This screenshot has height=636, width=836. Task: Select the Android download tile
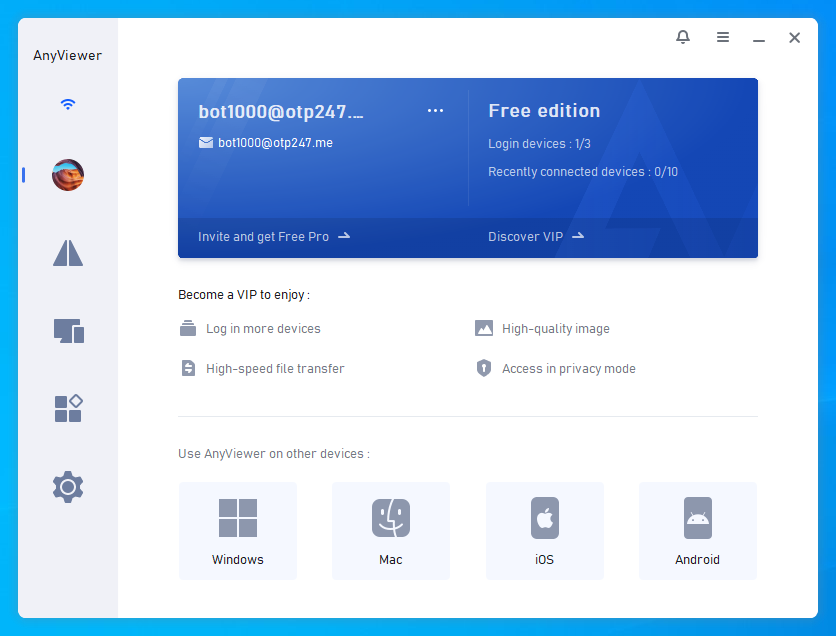coord(698,531)
